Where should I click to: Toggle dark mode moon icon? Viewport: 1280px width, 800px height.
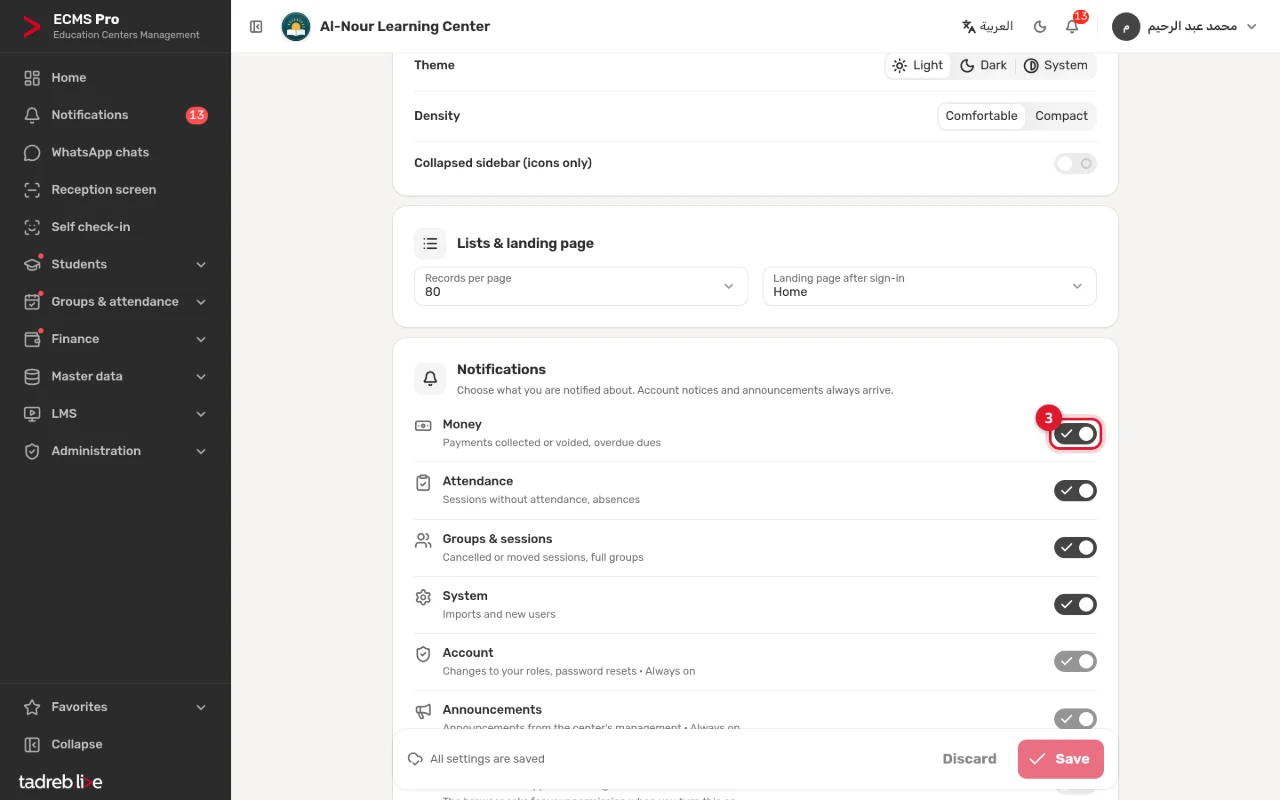[x=1040, y=27]
